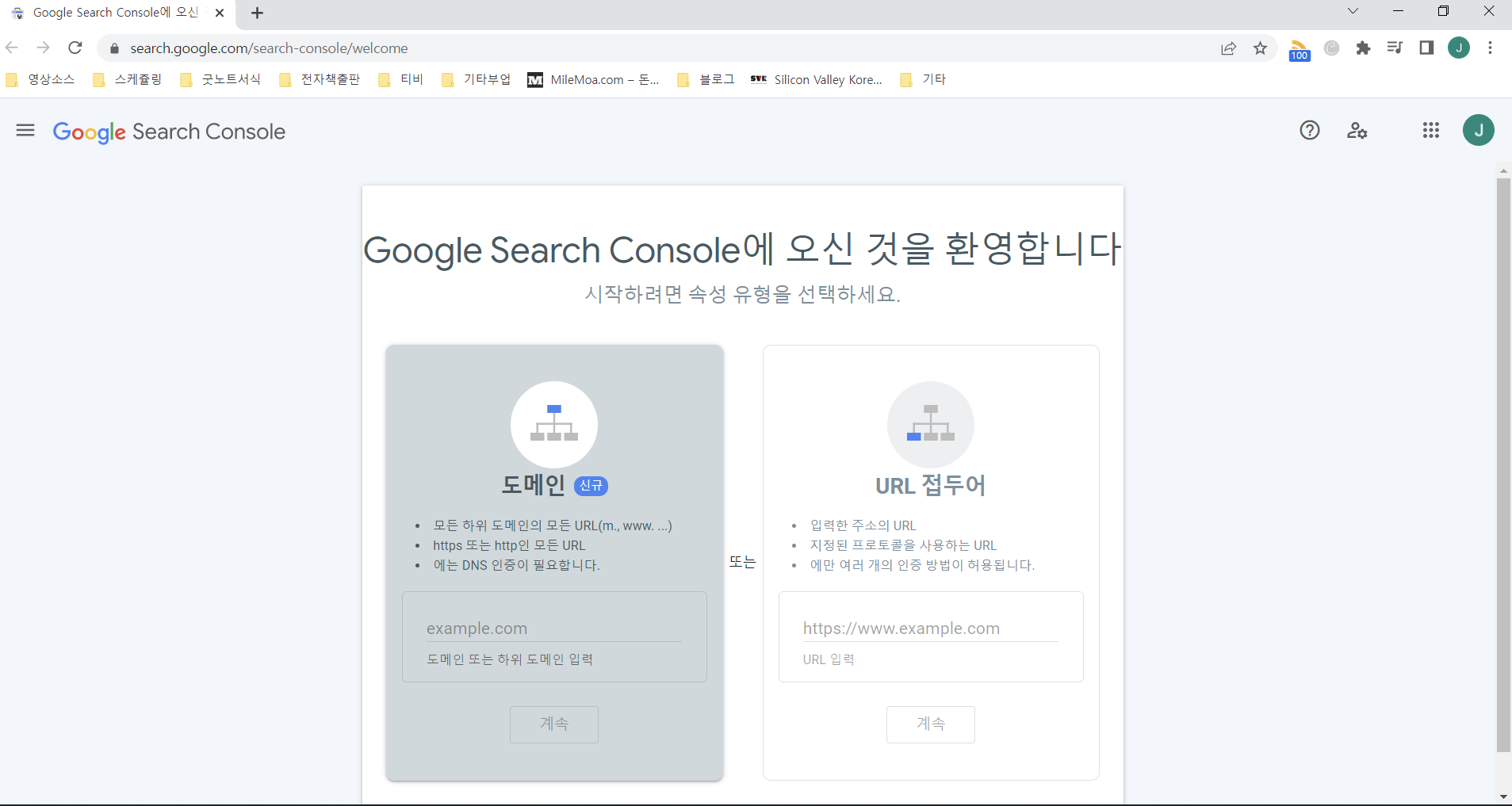This screenshot has width=1512, height=806.
Task: Click the address bar URL
Action: point(269,48)
